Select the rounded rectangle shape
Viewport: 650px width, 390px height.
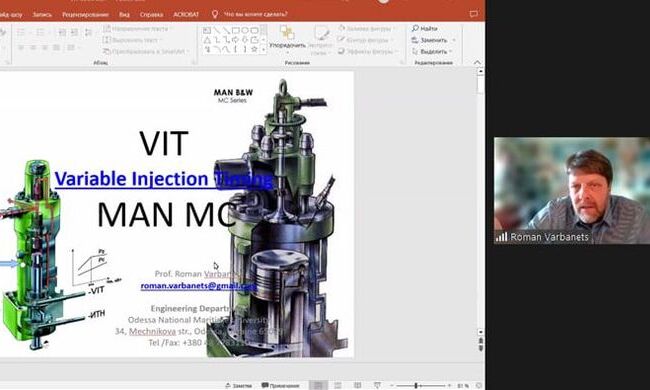[255, 30]
